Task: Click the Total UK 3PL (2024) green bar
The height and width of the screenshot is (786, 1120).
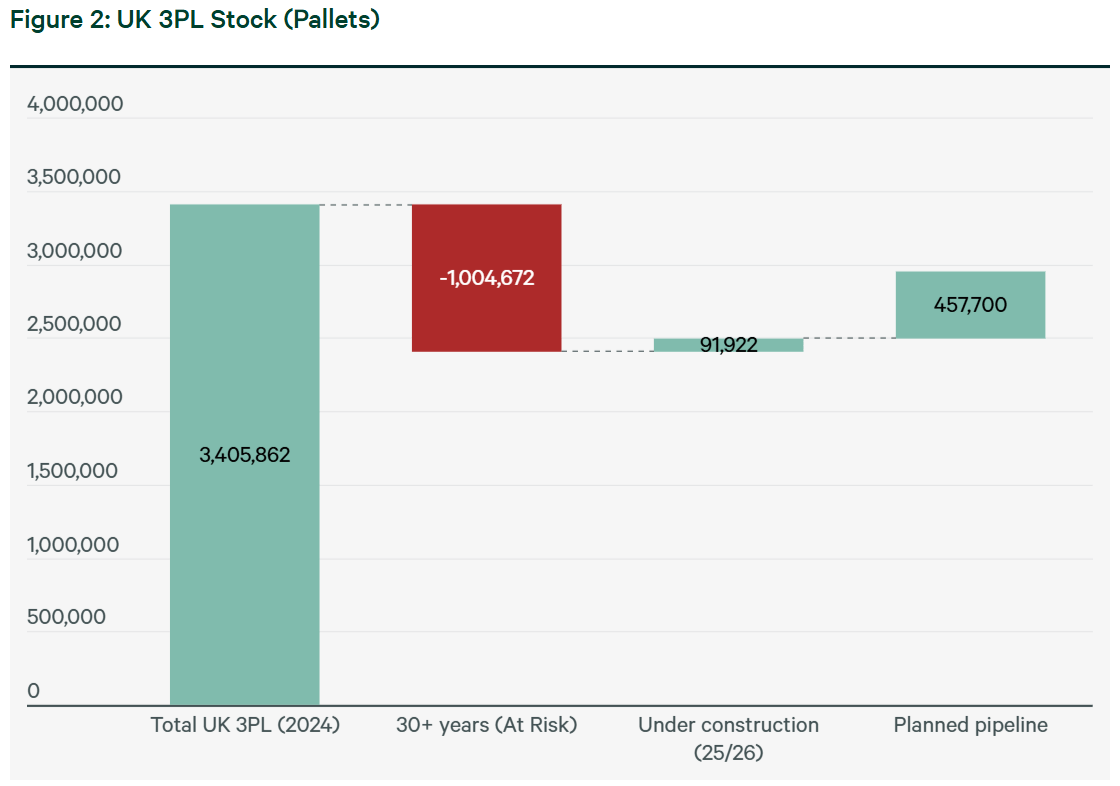Action: tap(244, 454)
